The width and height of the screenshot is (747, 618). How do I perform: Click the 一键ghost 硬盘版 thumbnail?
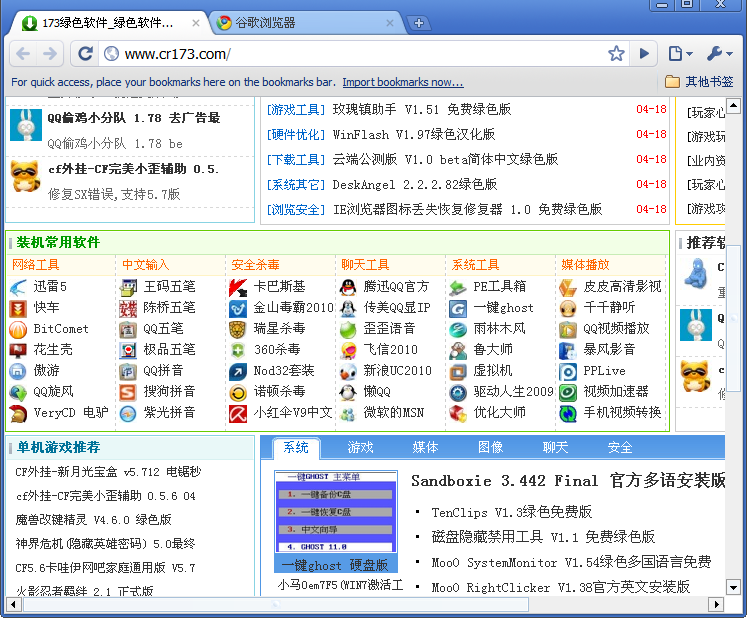point(336,522)
